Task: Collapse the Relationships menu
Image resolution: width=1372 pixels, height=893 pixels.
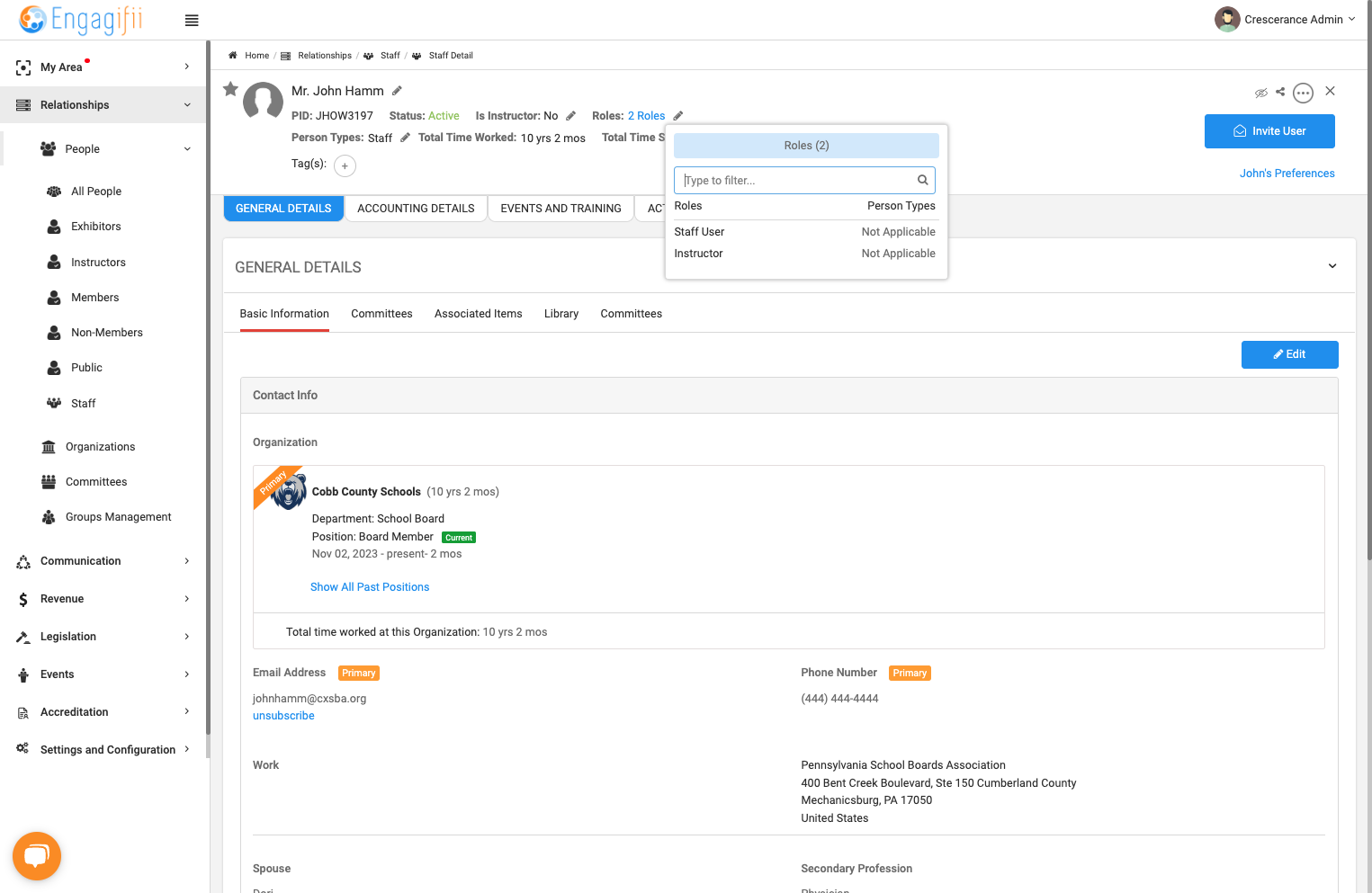Action: (x=103, y=105)
